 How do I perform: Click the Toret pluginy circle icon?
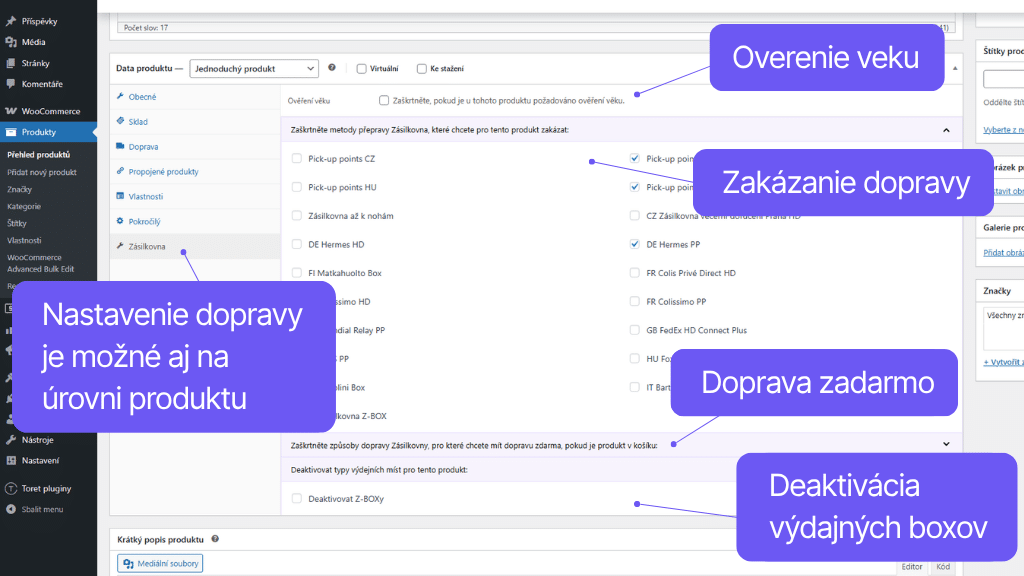tap(10, 488)
